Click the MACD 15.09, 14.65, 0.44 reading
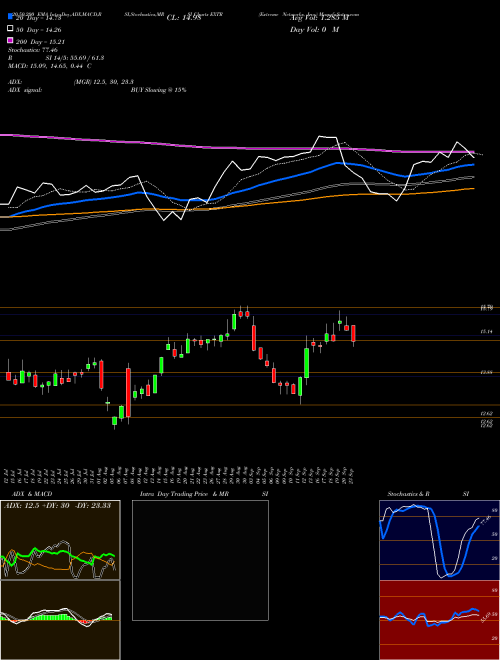Image resolution: width=500 pixels, height=660 pixels. point(50,66)
